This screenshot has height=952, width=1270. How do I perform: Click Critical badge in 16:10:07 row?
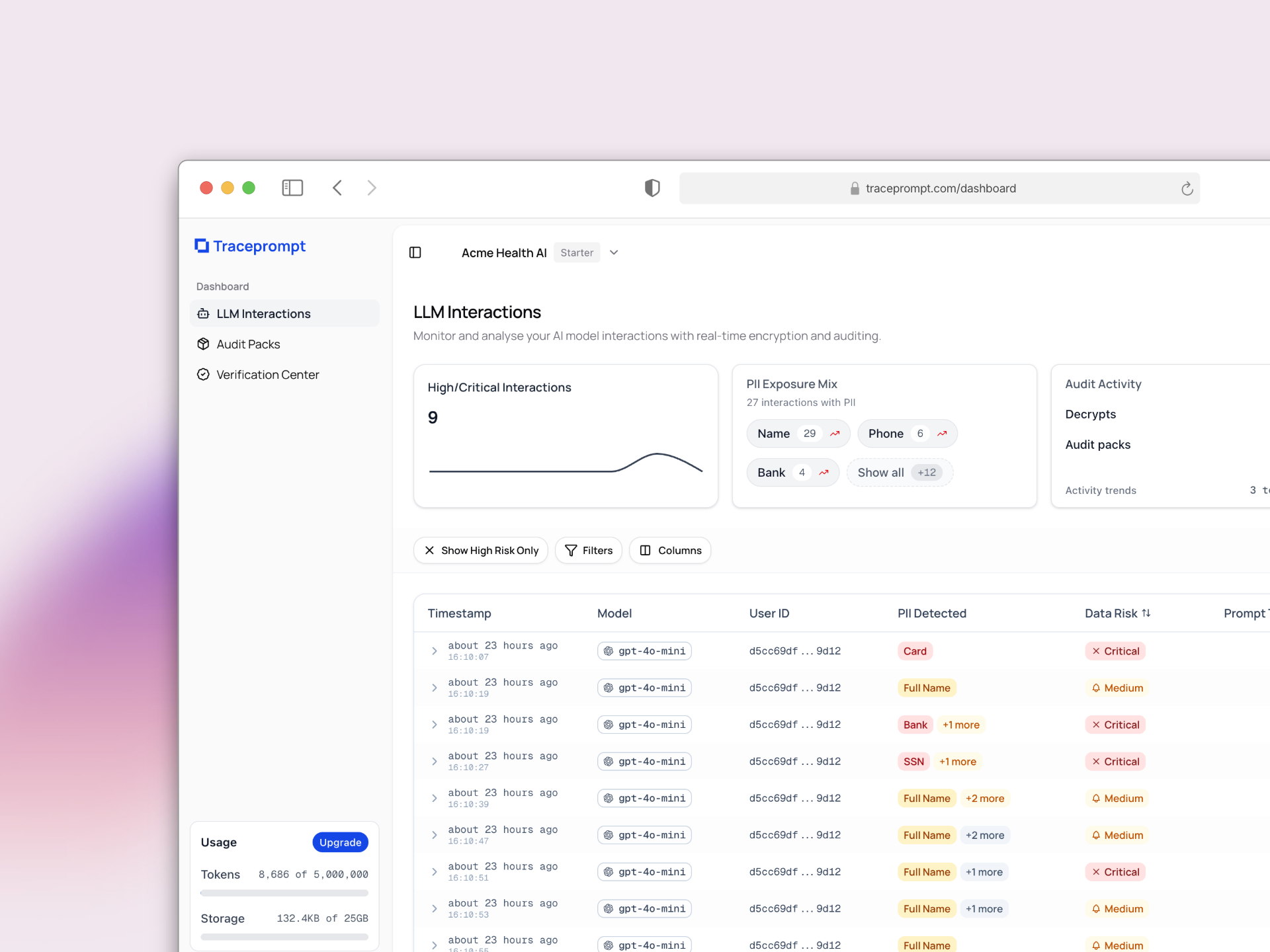(1115, 651)
